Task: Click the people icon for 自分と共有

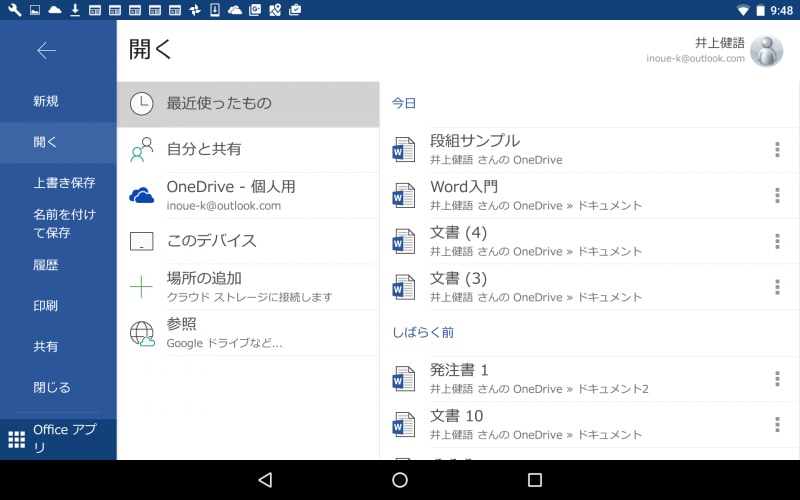Action: (x=142, y=149)
